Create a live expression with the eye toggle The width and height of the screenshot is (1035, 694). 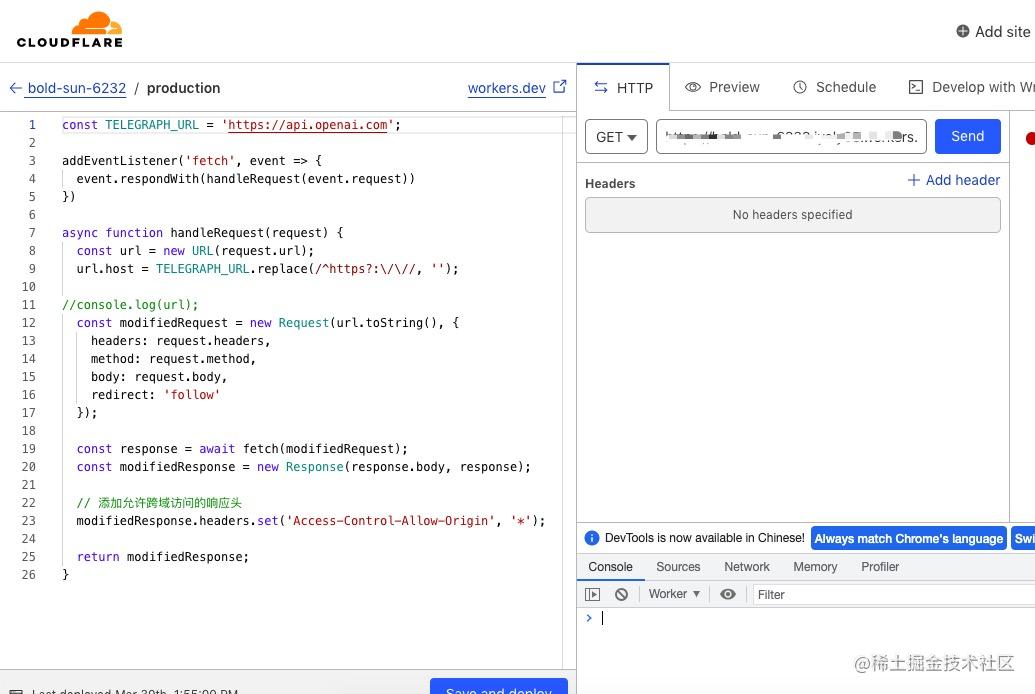tap(728, 594)
